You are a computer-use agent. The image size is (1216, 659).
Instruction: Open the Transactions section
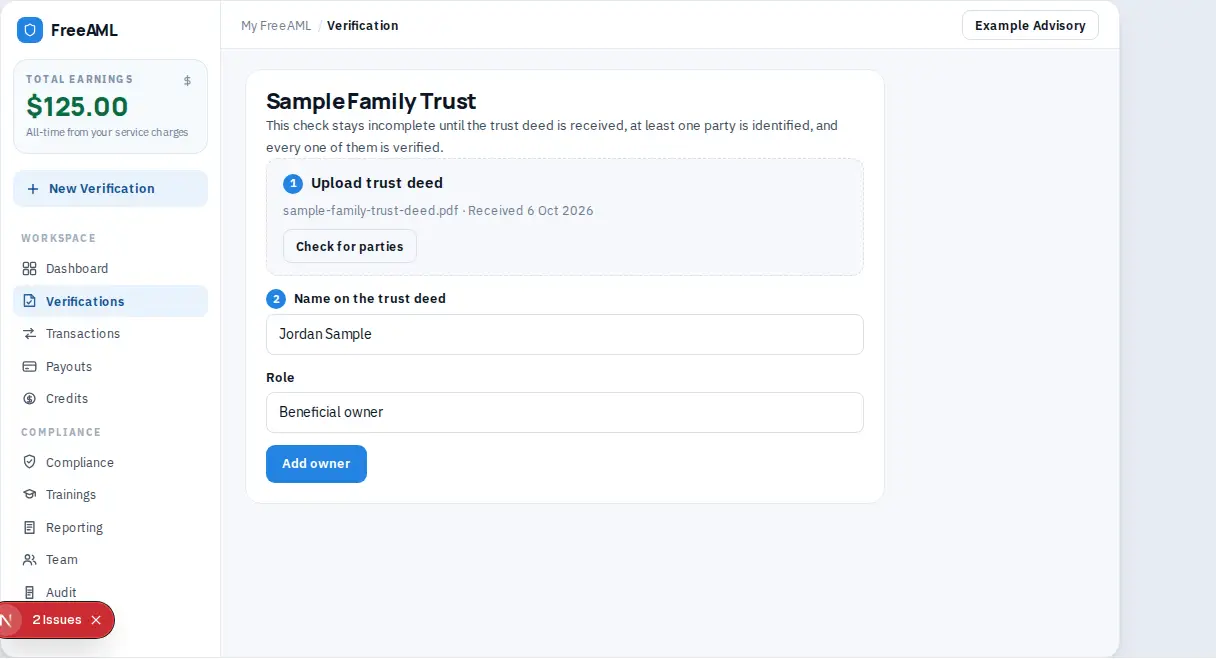pyautogui.click(x=110, y=334)
